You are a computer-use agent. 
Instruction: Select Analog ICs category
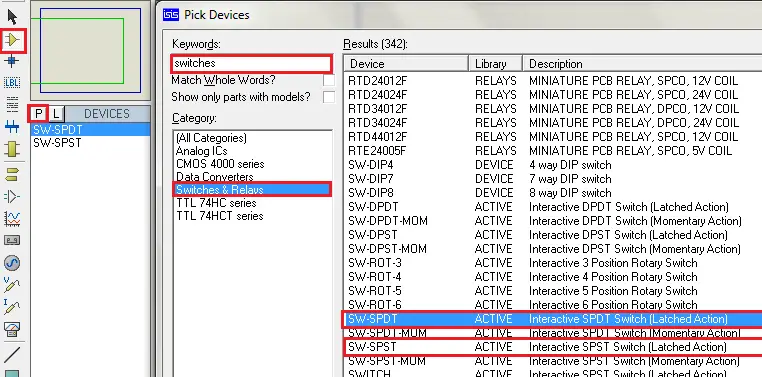[x=253, y=151]
